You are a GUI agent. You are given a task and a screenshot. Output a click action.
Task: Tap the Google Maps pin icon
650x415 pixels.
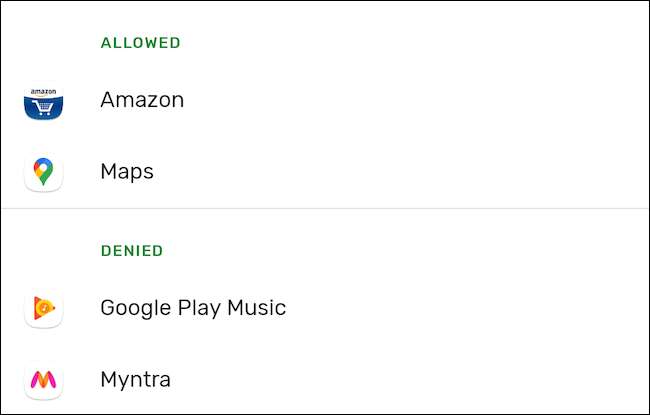coord(43,172)
